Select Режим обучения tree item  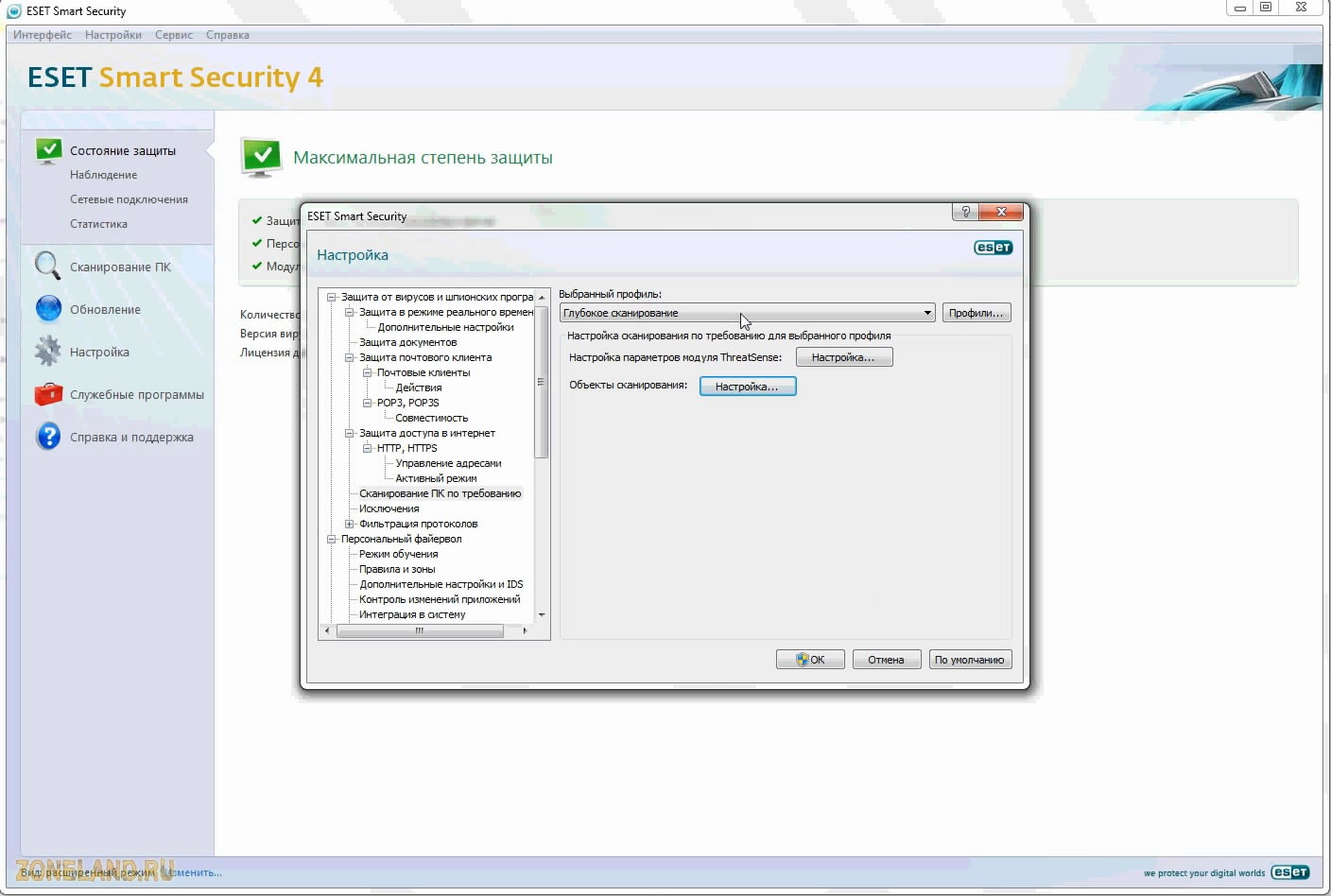(398, 554)
